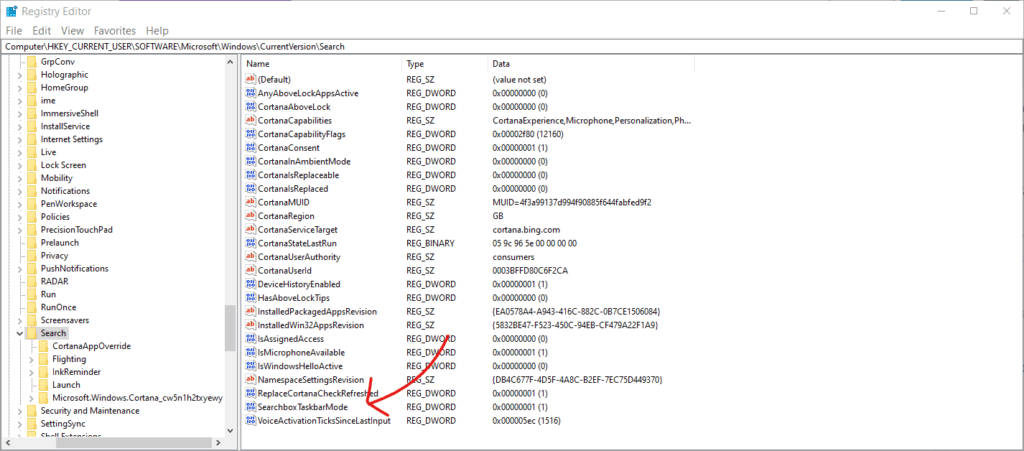Click the tree horizontal scrollbar left arrow
Viewport: 1024px width, 451px height.
tap(7, 443)
